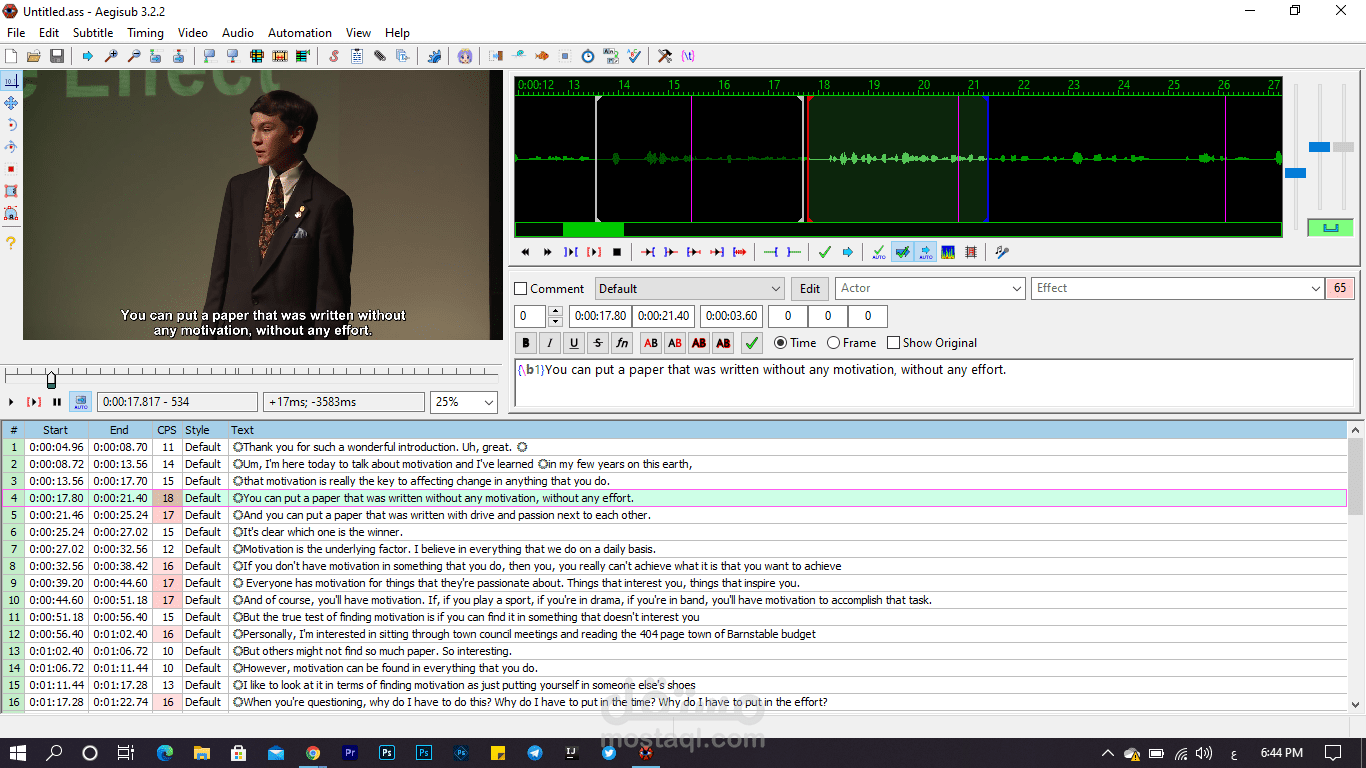This screenshot has width=1366, height=768.
Task: Open the Video menu
Action: click(193, 33)
